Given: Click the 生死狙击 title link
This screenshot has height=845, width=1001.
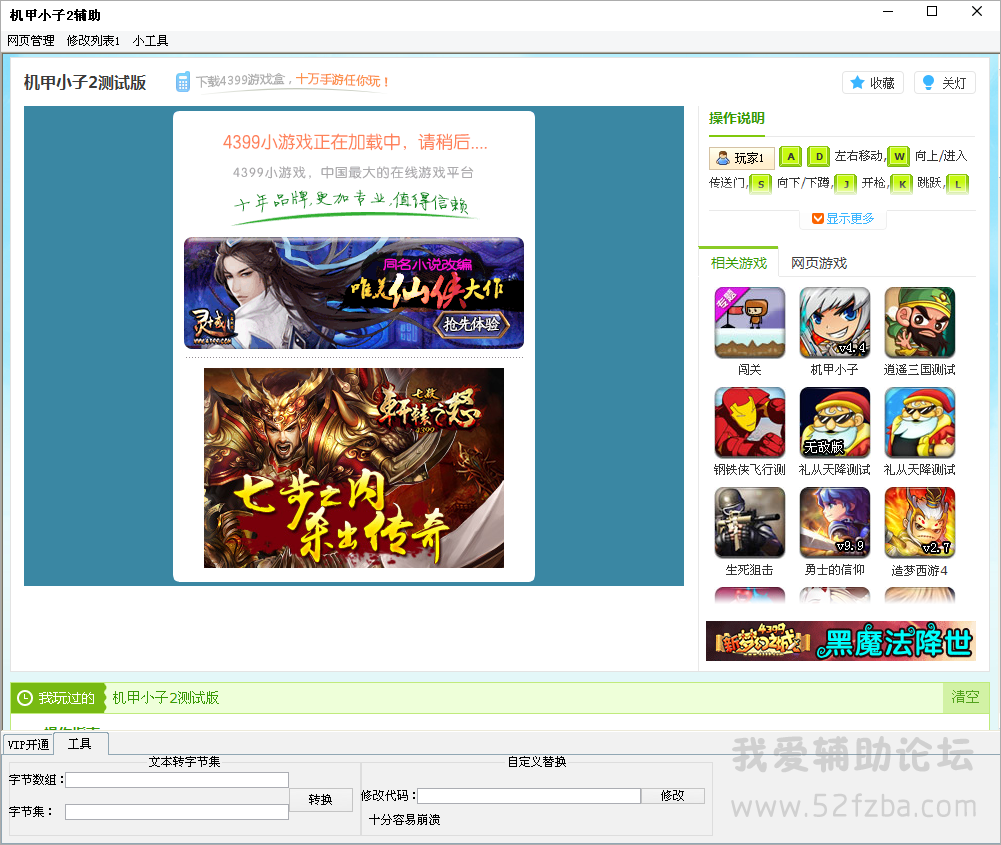Looking at the screenshot, I should pos(749,570).
